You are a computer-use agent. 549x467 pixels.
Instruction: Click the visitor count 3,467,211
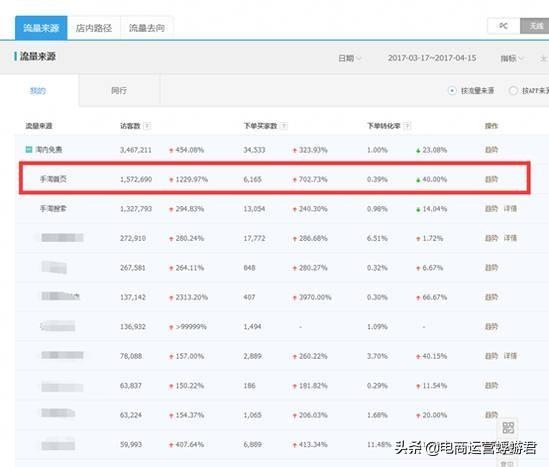[136, 150]
